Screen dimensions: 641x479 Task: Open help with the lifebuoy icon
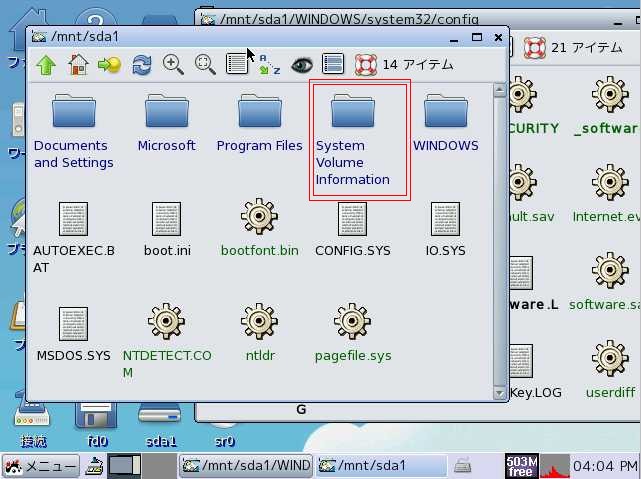pyautogui.click(x=365, y=64)
